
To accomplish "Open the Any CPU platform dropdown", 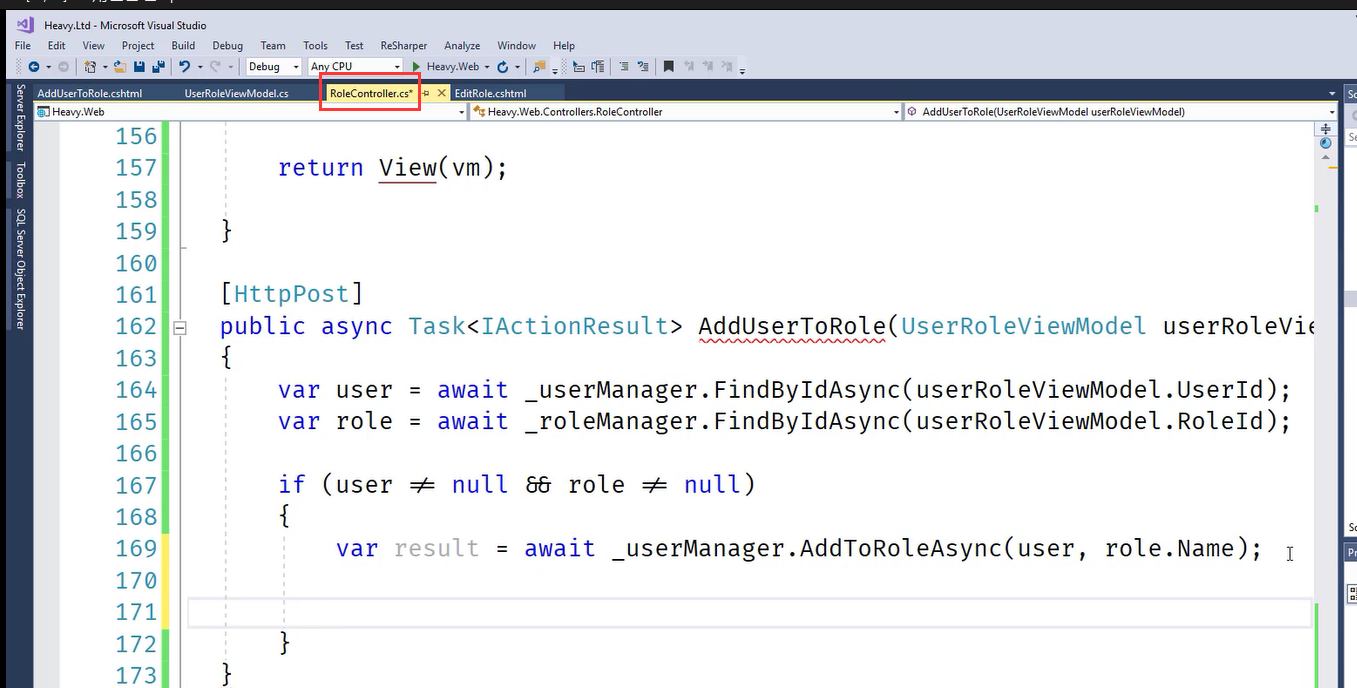I will pyautogui.click(x=355, y=67).
